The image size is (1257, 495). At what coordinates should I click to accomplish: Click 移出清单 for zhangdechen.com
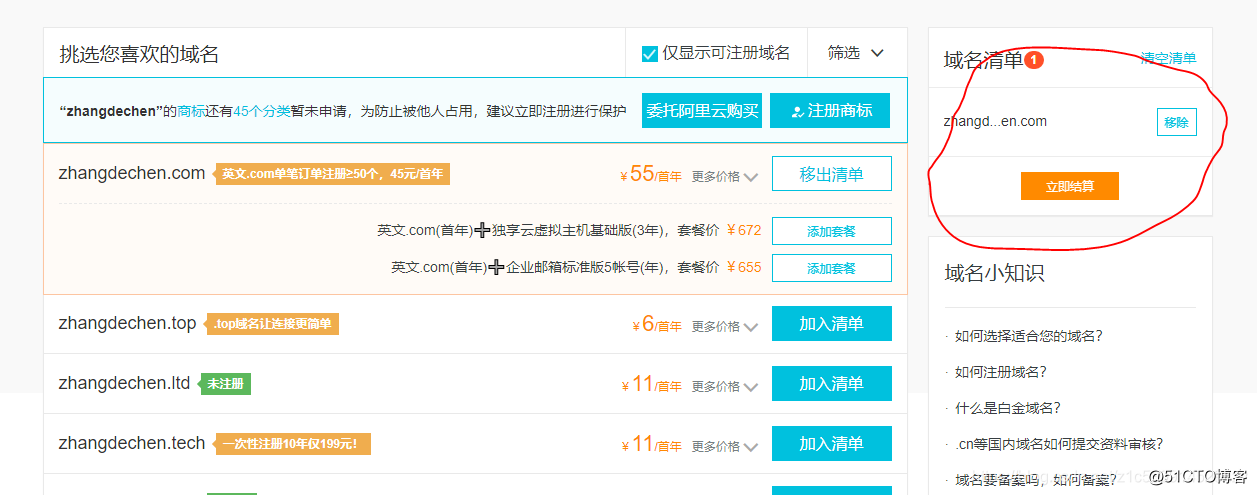tap(831, 174)
